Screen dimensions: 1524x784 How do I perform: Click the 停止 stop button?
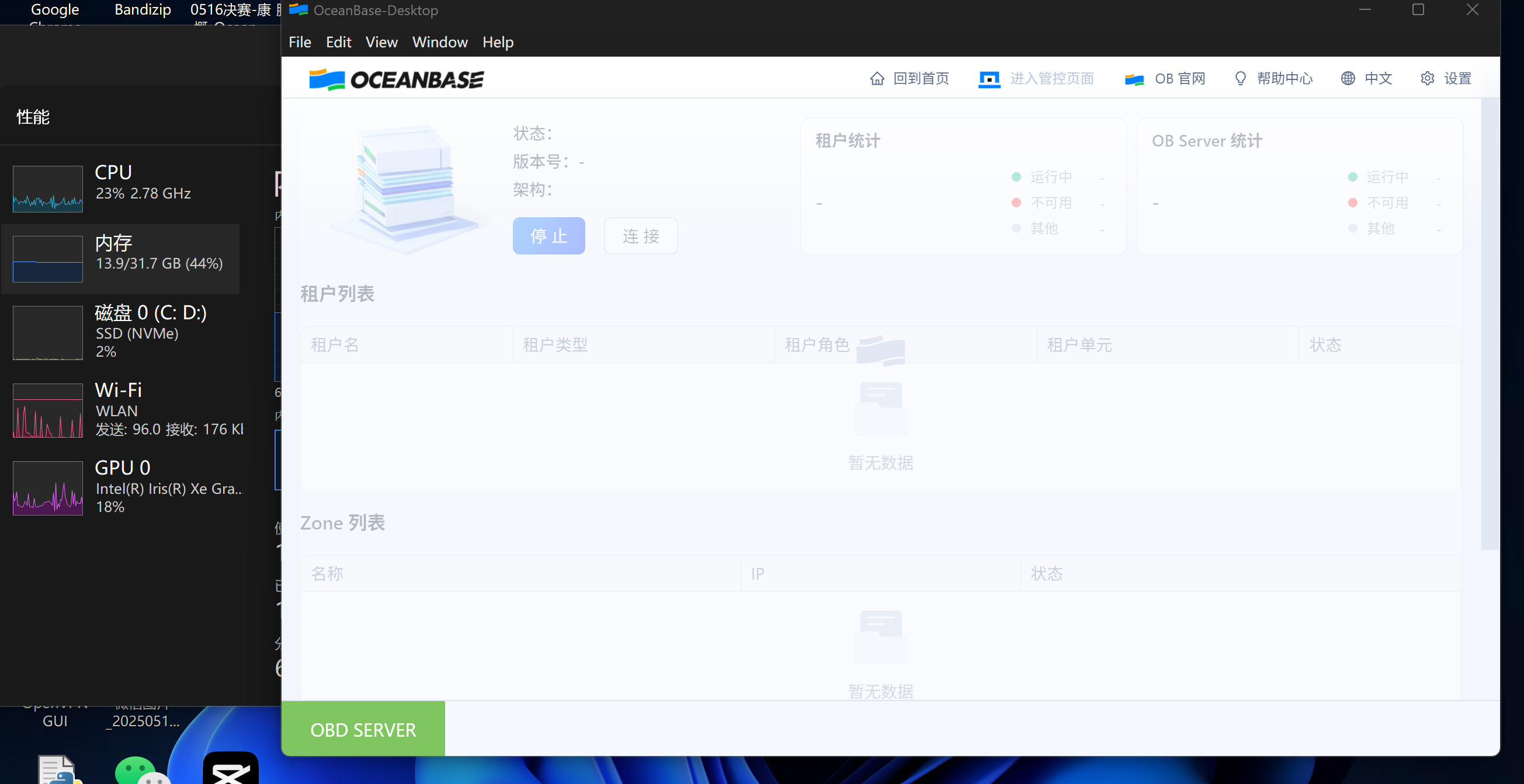[548, 235]
